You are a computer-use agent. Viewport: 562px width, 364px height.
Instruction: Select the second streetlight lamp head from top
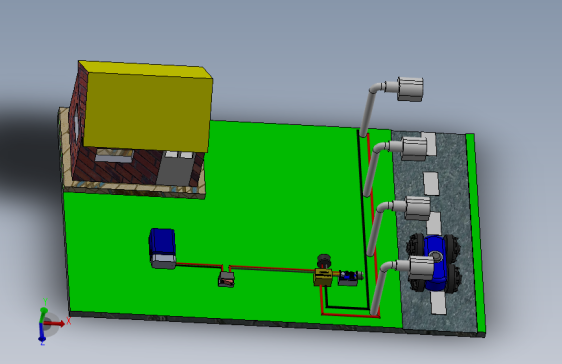pyautogui.click(x=414, y=148)
